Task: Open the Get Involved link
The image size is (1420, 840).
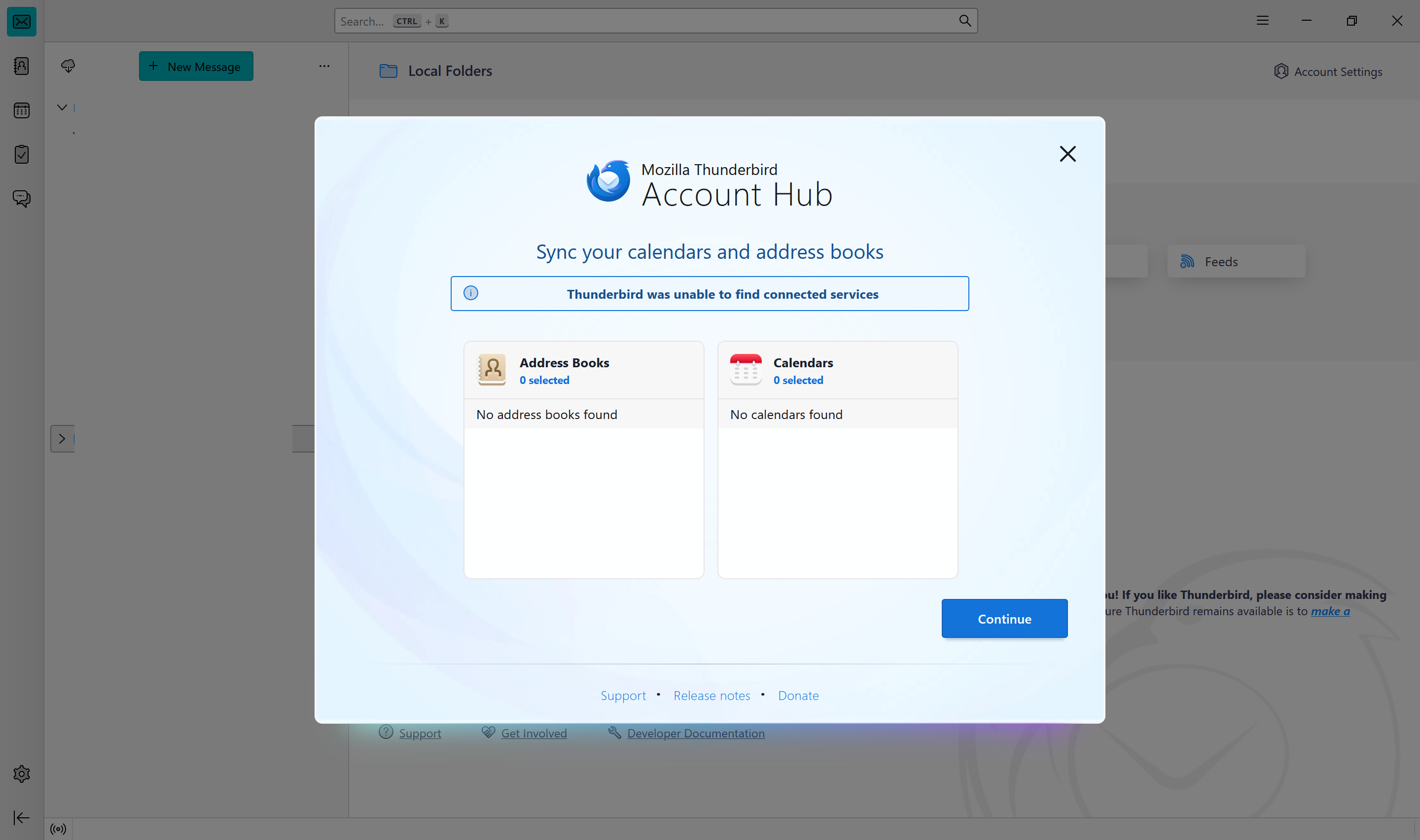Action: (x=533, y=733)
